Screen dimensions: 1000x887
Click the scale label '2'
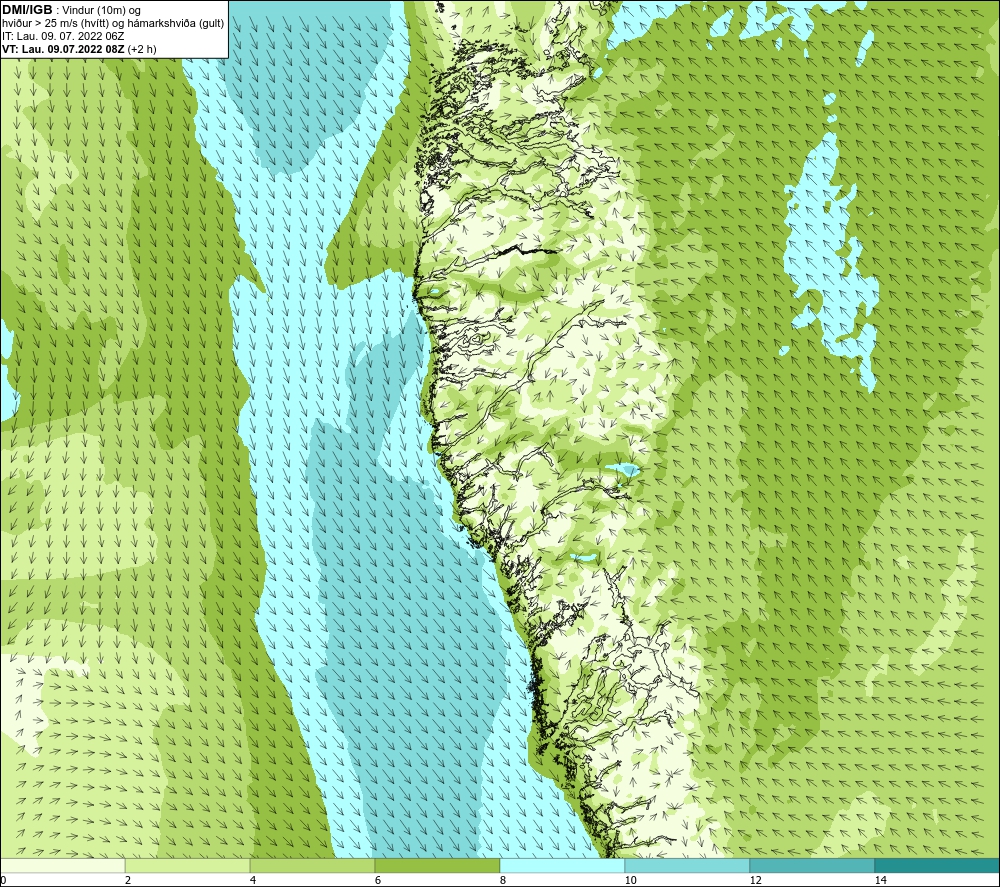pos(128,880)
